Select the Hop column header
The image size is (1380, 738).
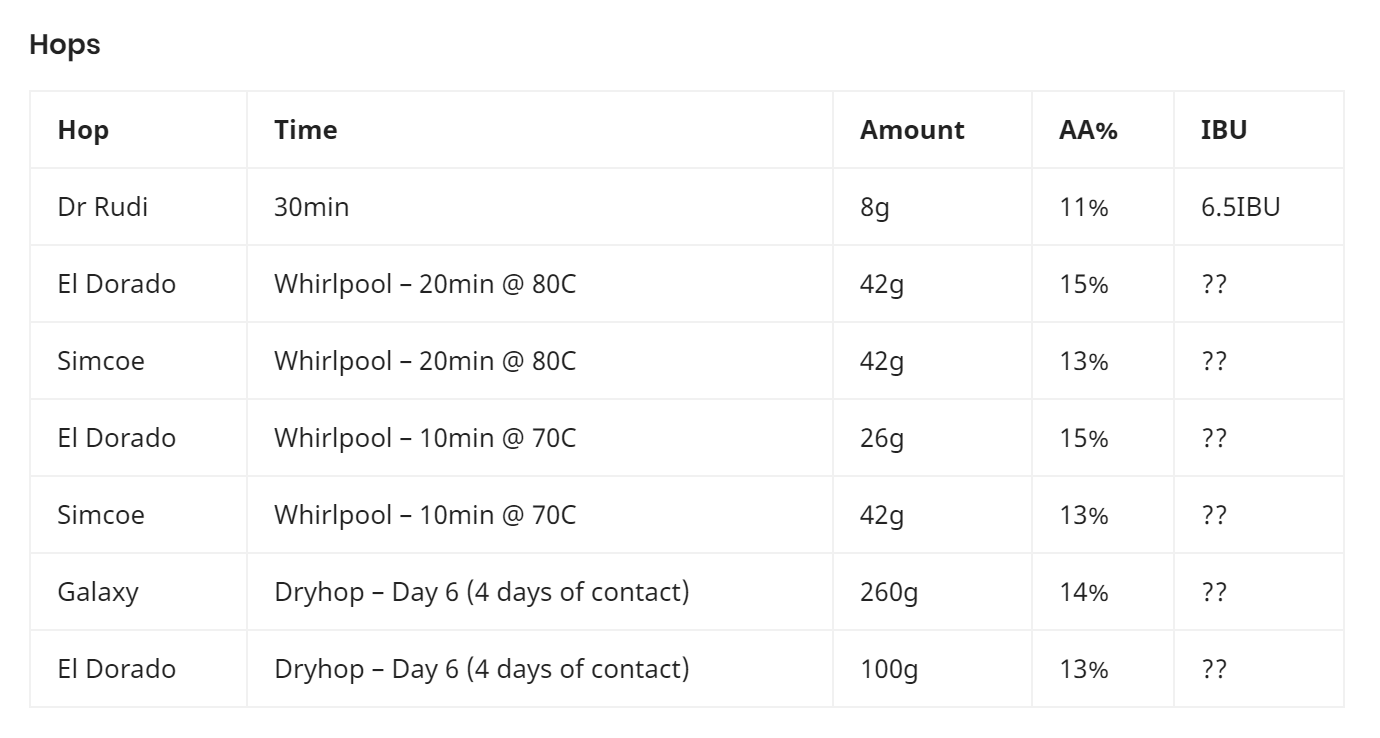[x=84, y=130]
